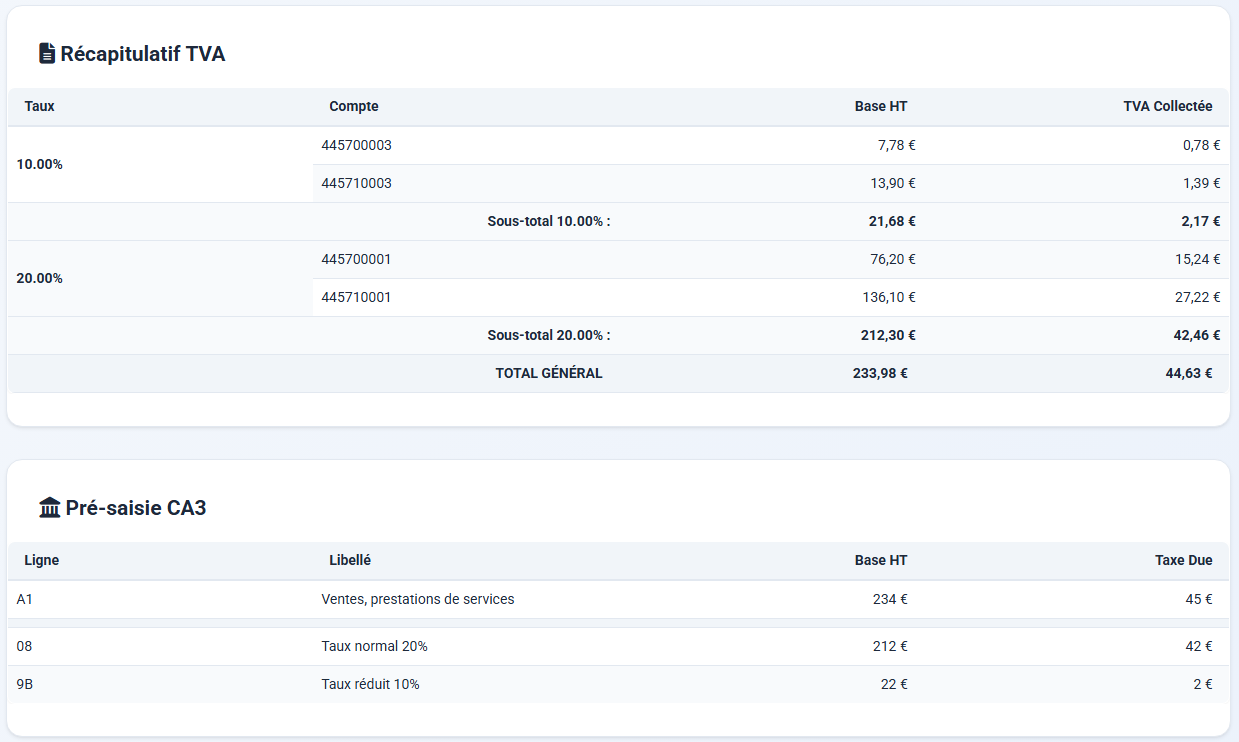This screenshot has height=742, width=1239.
Task: Select the A1 Ventes, prestations de services row
Action: (x=418, y=599)
